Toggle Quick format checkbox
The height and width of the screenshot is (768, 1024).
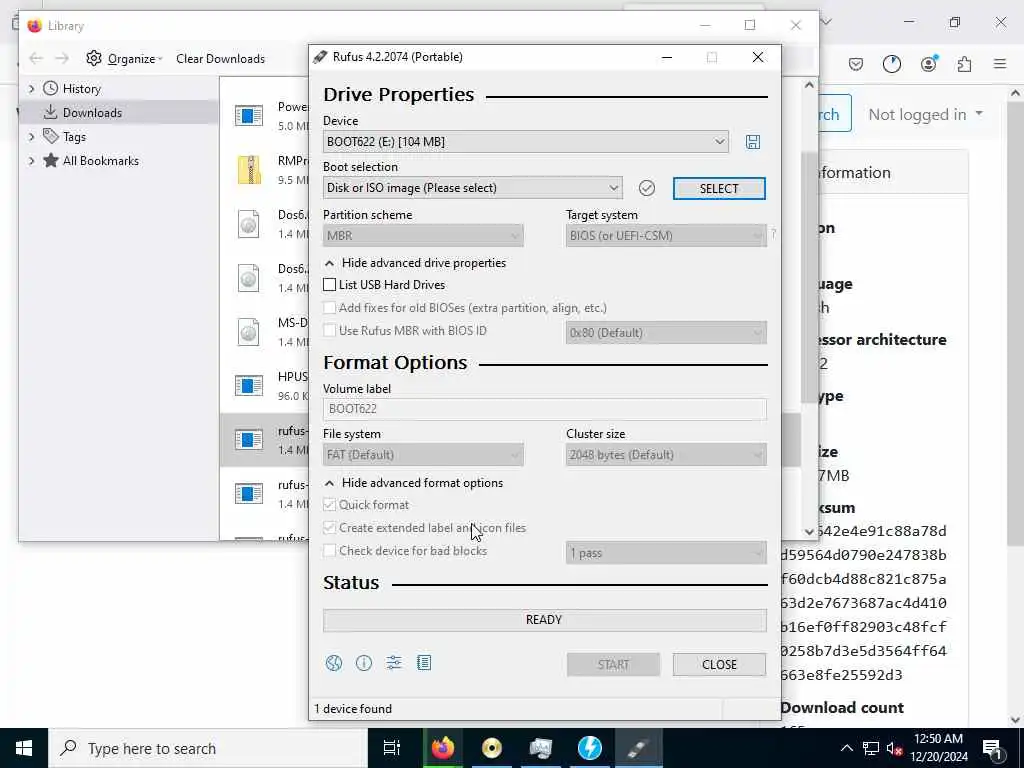[x=330, y=505]
